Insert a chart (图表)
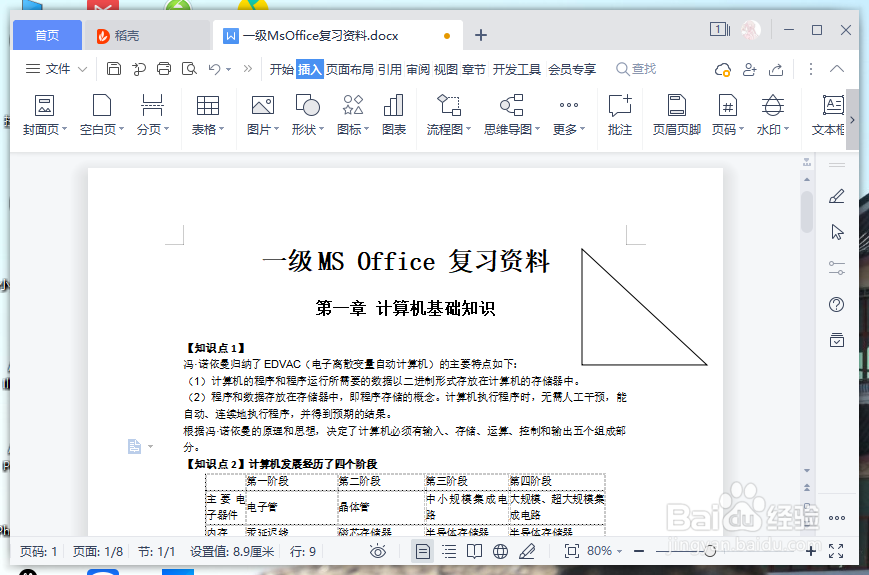This screenshot has width=869, height=575. [394, 115]
